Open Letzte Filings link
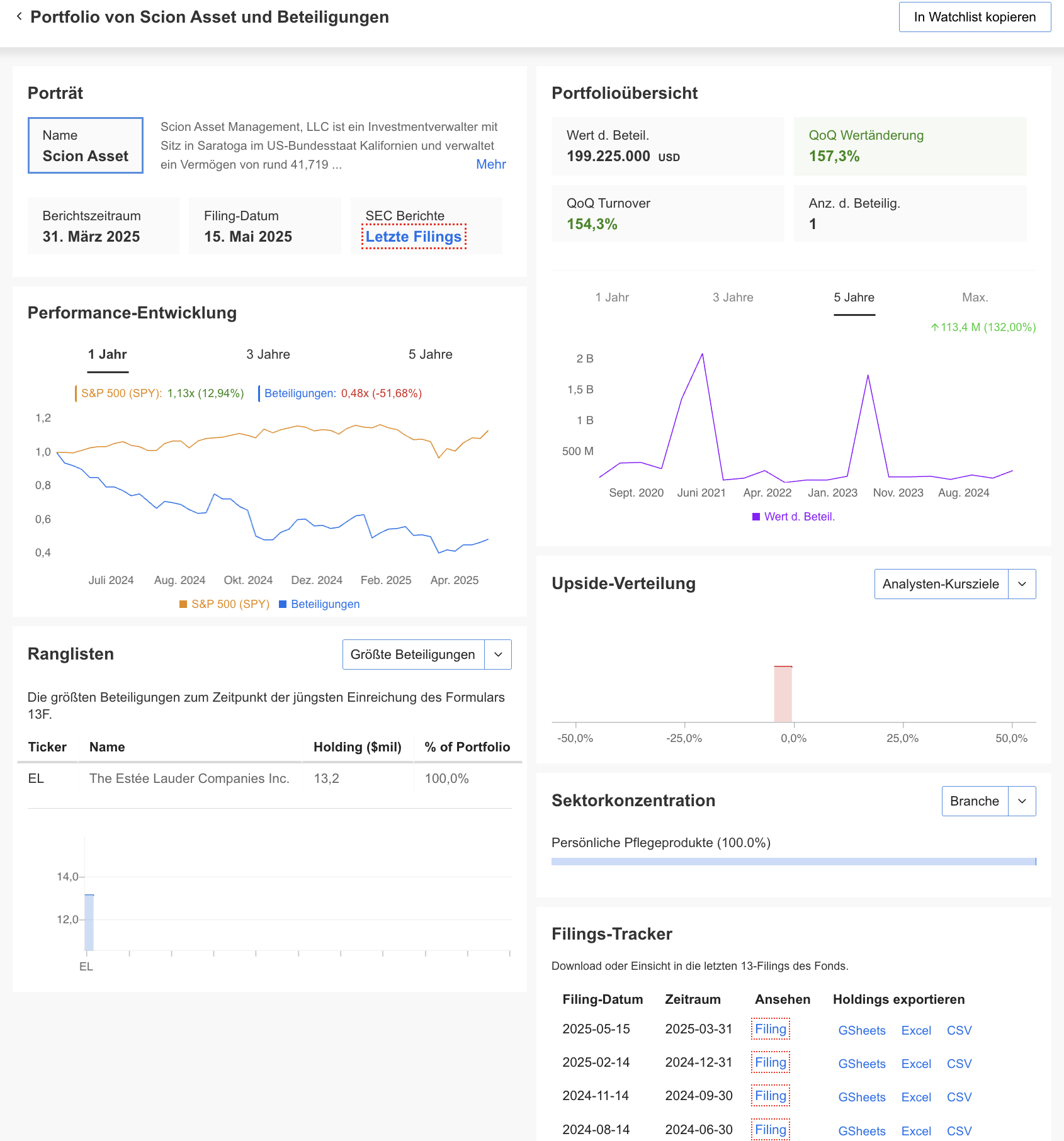 click(414, 237)
